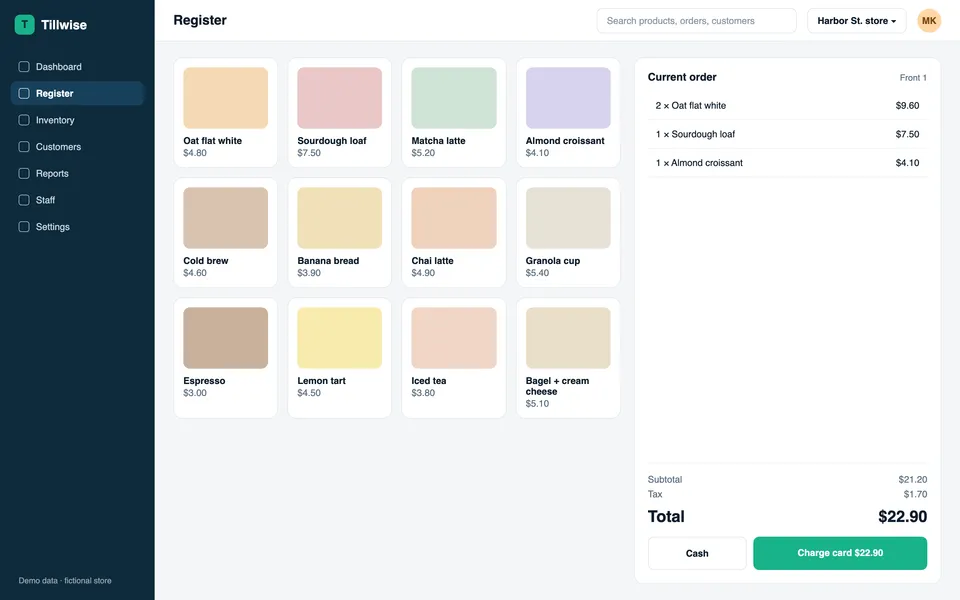Switch to the Reports page

tap(77, 173)
